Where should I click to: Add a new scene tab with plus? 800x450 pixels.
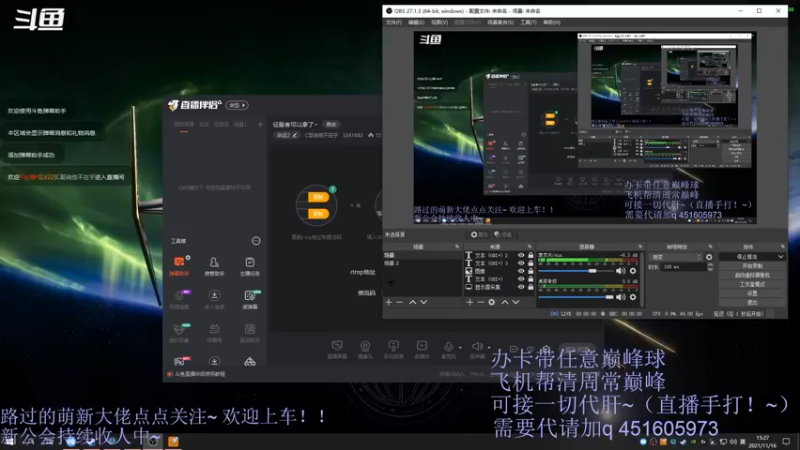click(260, 124)
